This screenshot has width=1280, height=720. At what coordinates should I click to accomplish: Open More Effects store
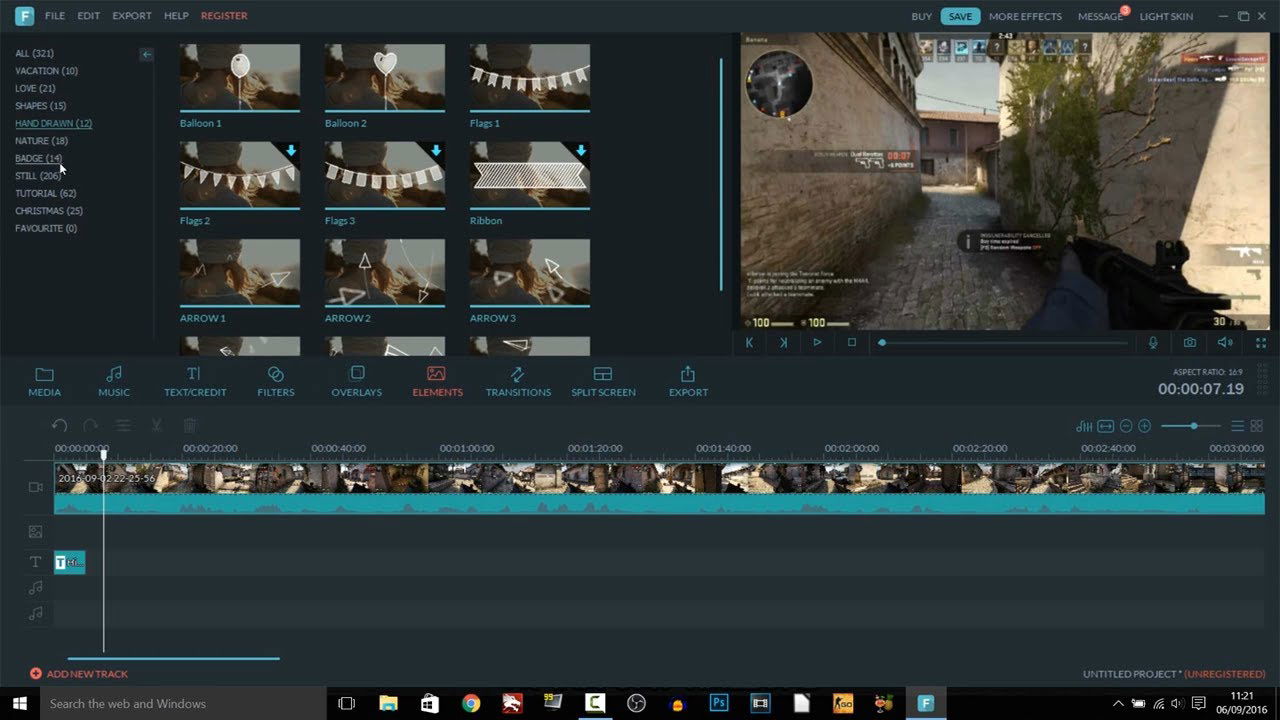tap(1025, 16)
